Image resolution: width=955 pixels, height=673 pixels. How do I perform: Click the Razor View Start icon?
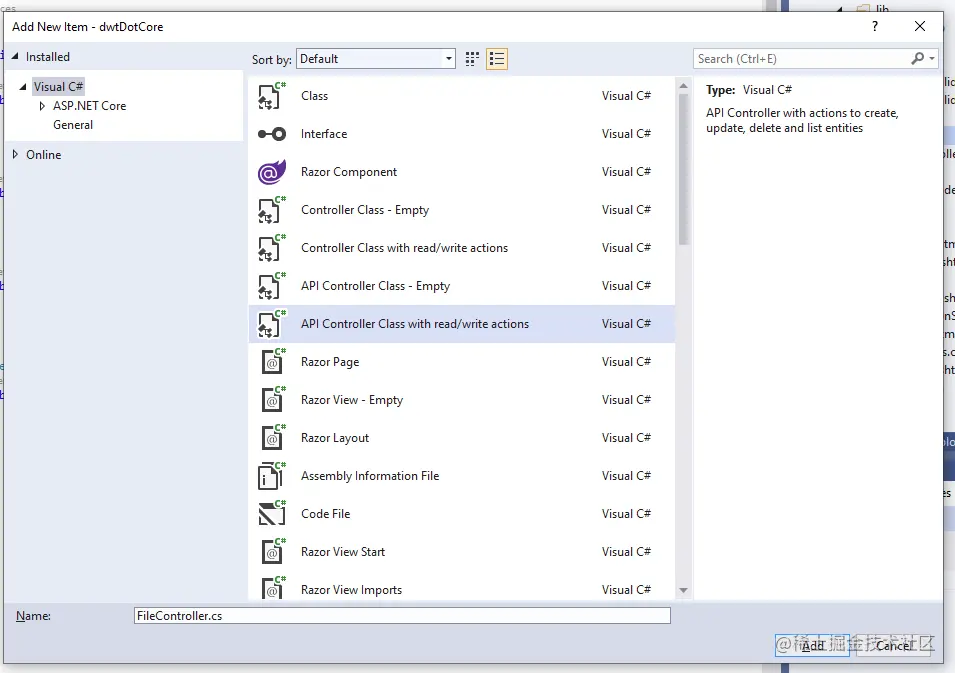272,552
